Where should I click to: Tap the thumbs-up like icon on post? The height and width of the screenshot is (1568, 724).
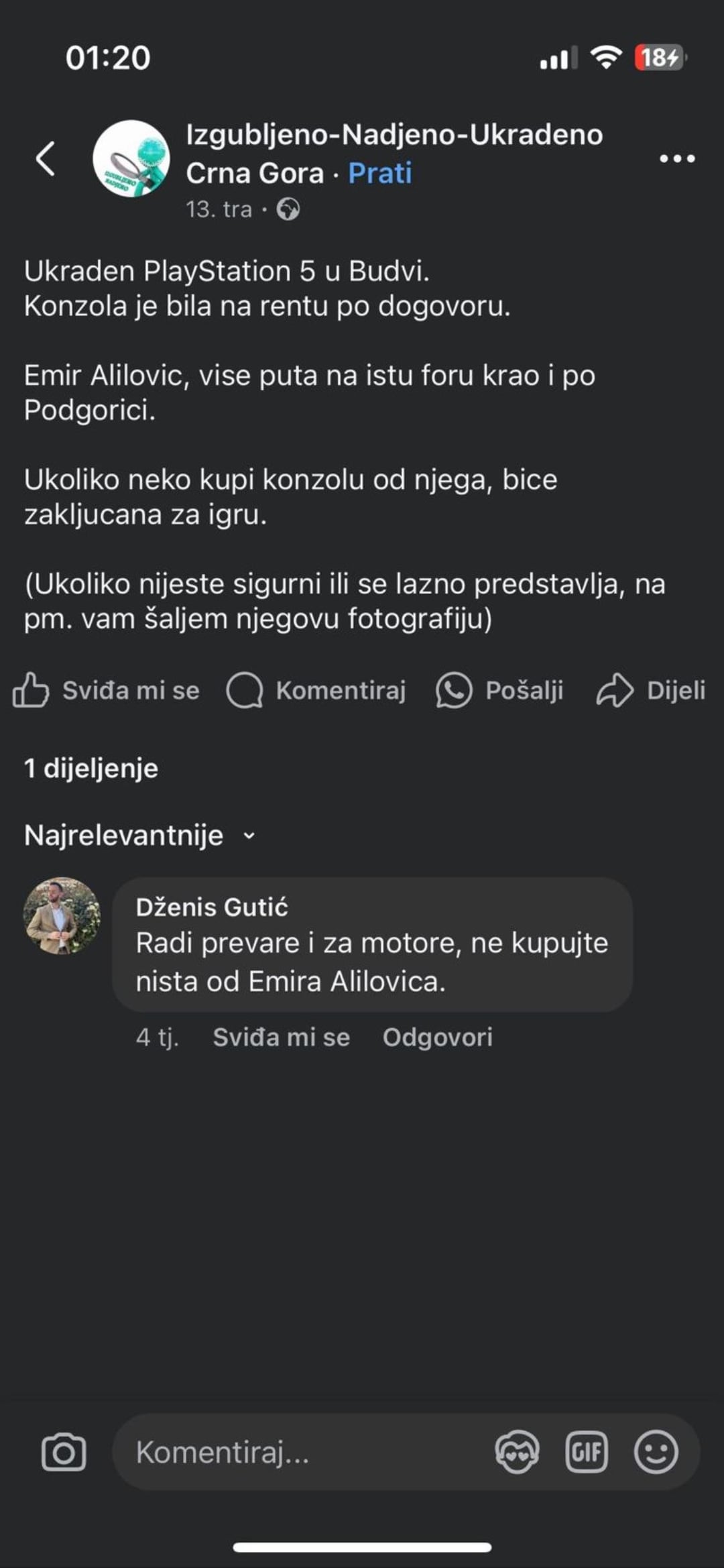click(31, 690)
